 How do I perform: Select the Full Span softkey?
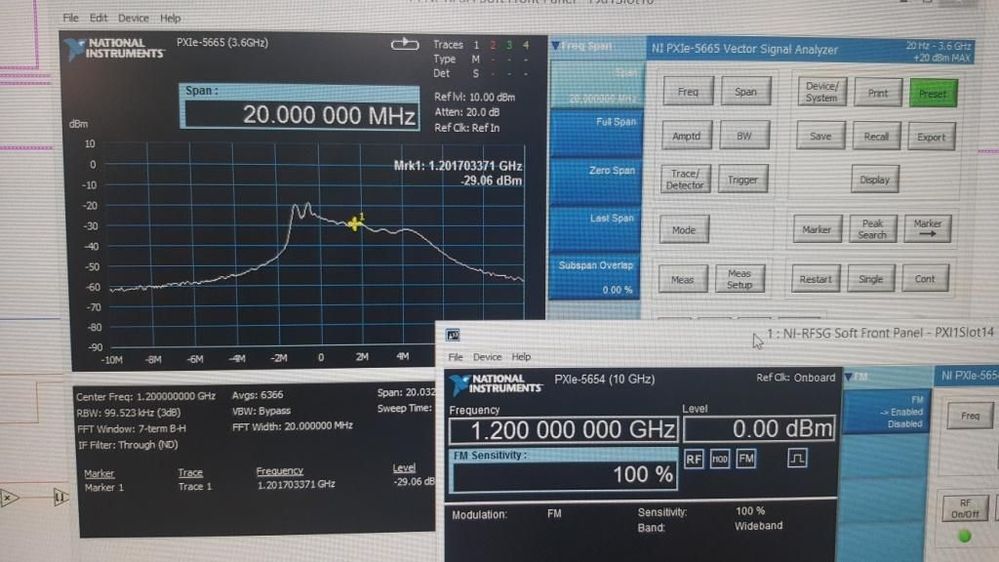[x=596, y=133]
